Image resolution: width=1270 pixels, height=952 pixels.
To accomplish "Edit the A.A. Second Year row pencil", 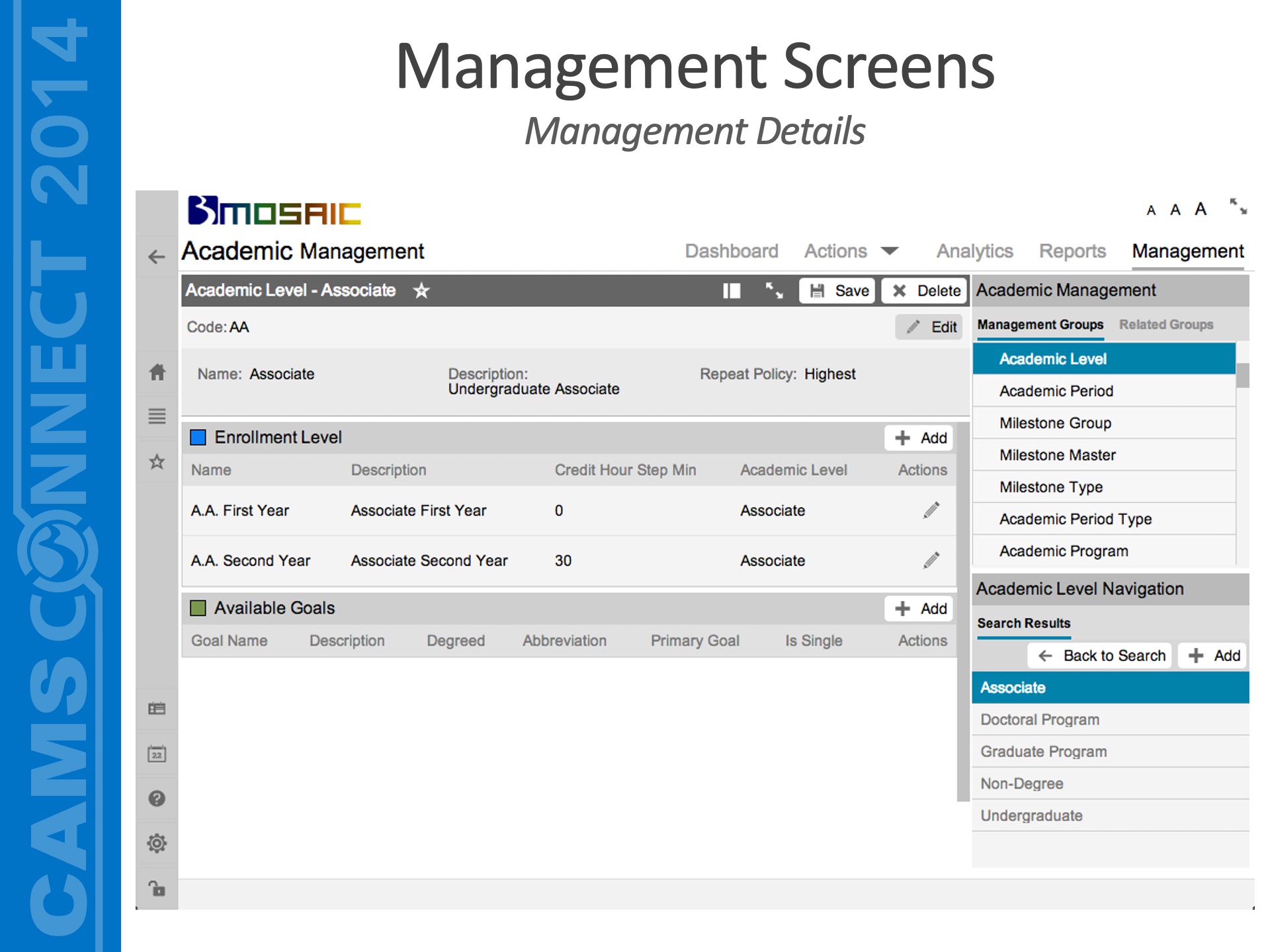I will [x=931, y=561].
